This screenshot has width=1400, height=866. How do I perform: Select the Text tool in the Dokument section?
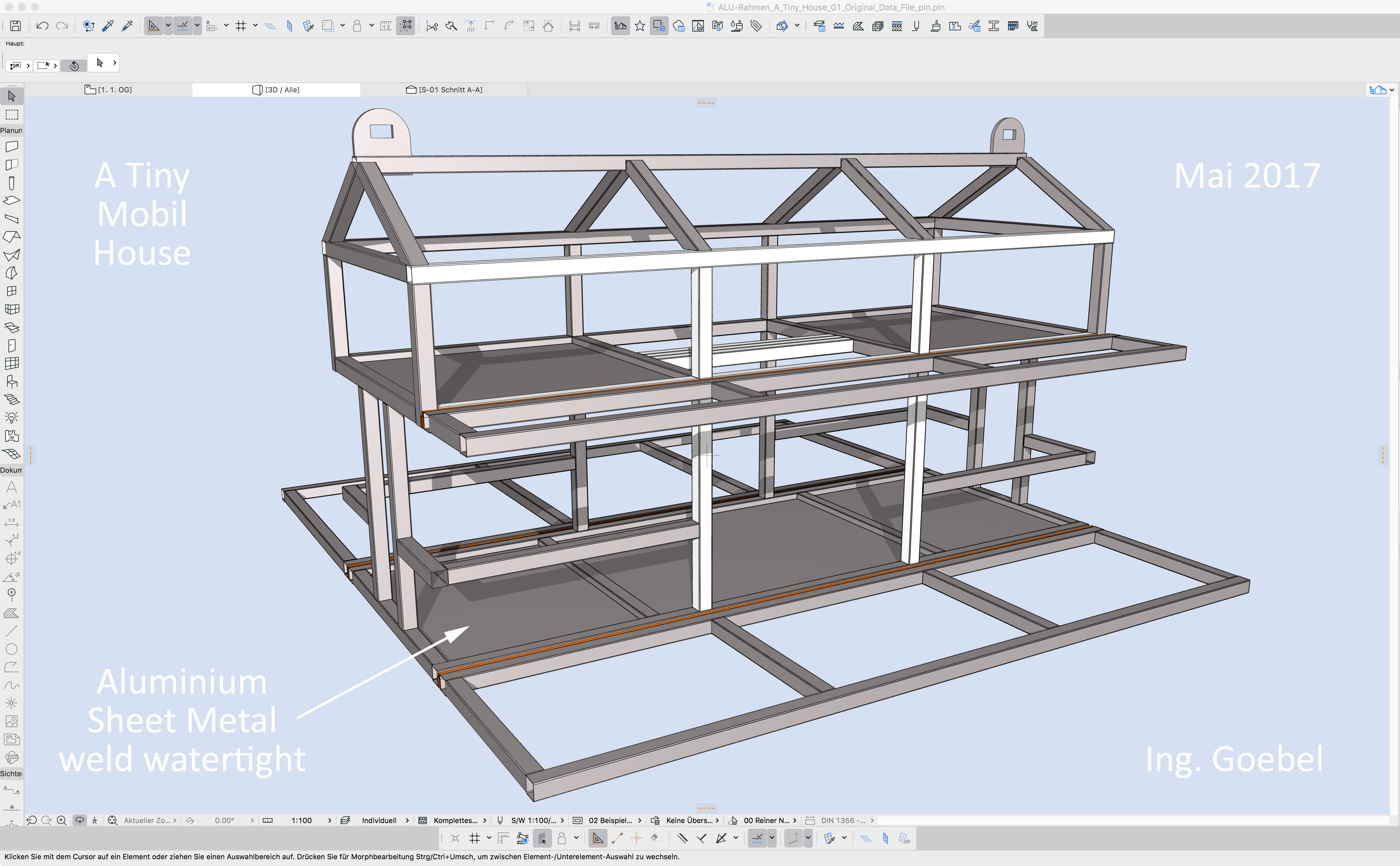click(x=11, y=487)
